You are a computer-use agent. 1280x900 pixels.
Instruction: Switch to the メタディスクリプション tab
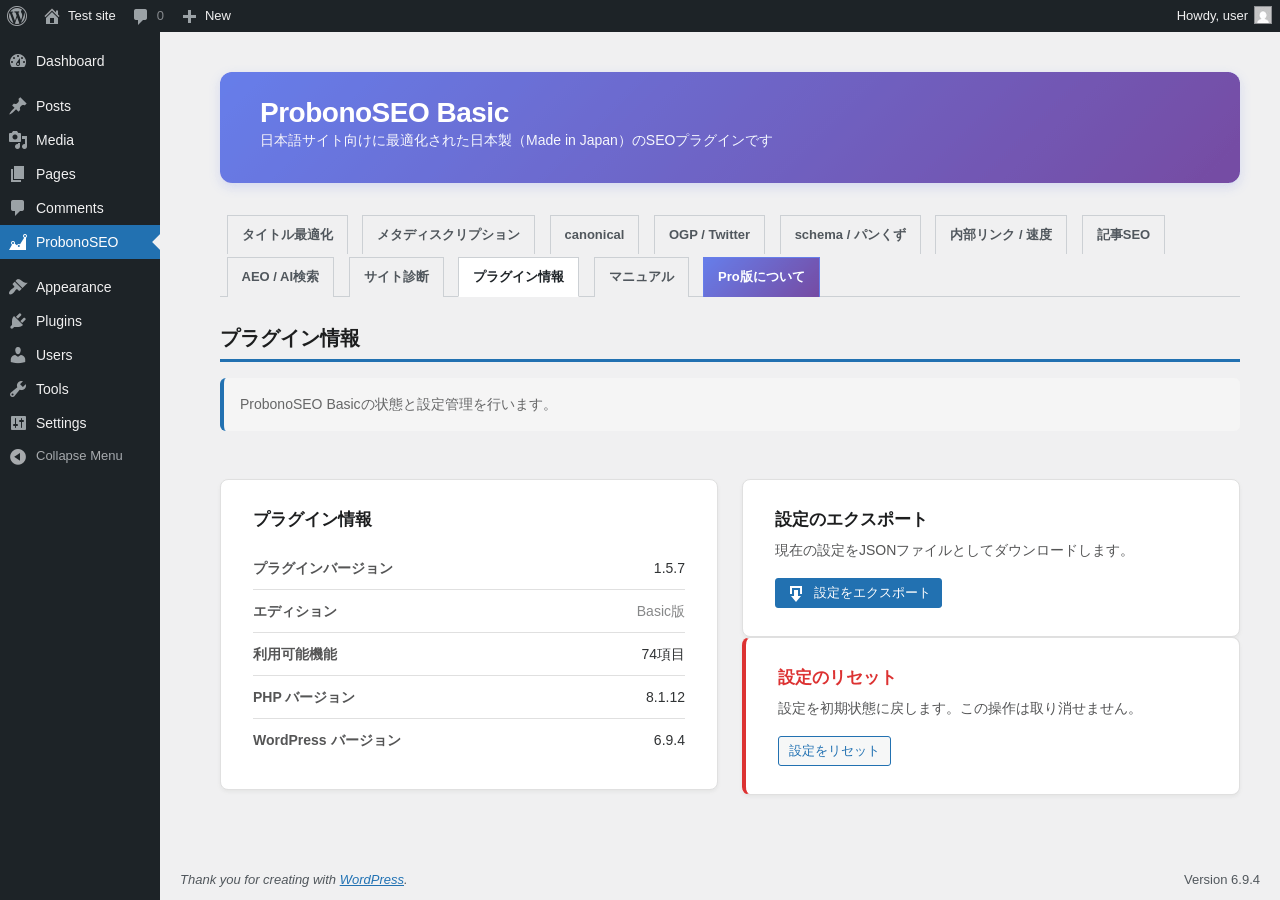click(448, 235)
